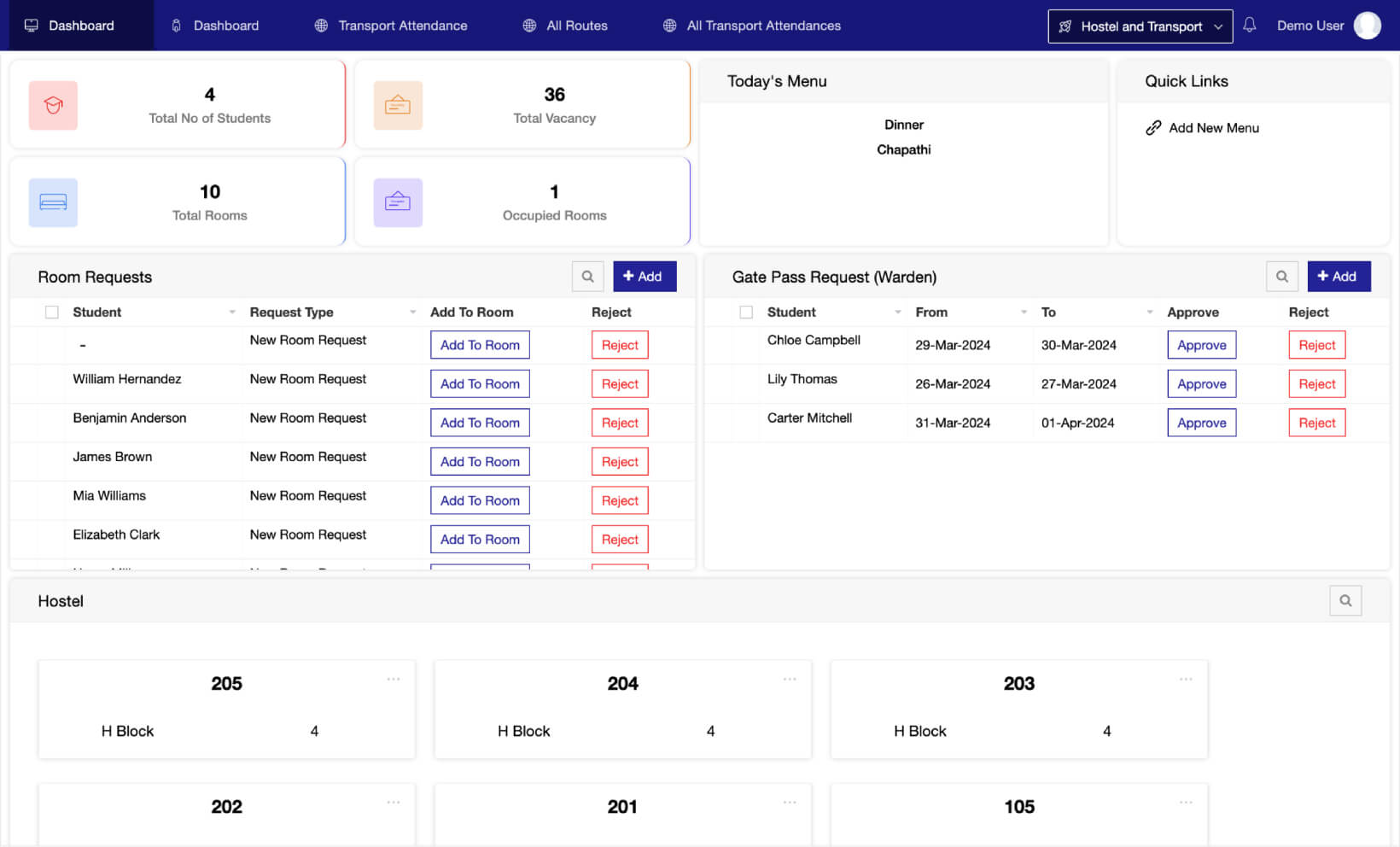The width and height of the screenshot is (1400, 847).
Task: Click the search icon in Hostel section
Action: coord(1345,601)
